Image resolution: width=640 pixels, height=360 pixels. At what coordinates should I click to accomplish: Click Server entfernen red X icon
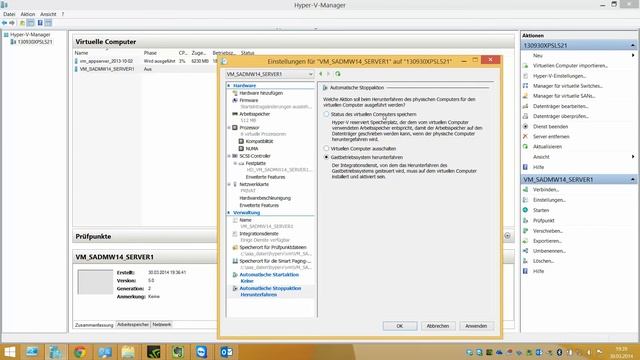click(525, 136)
